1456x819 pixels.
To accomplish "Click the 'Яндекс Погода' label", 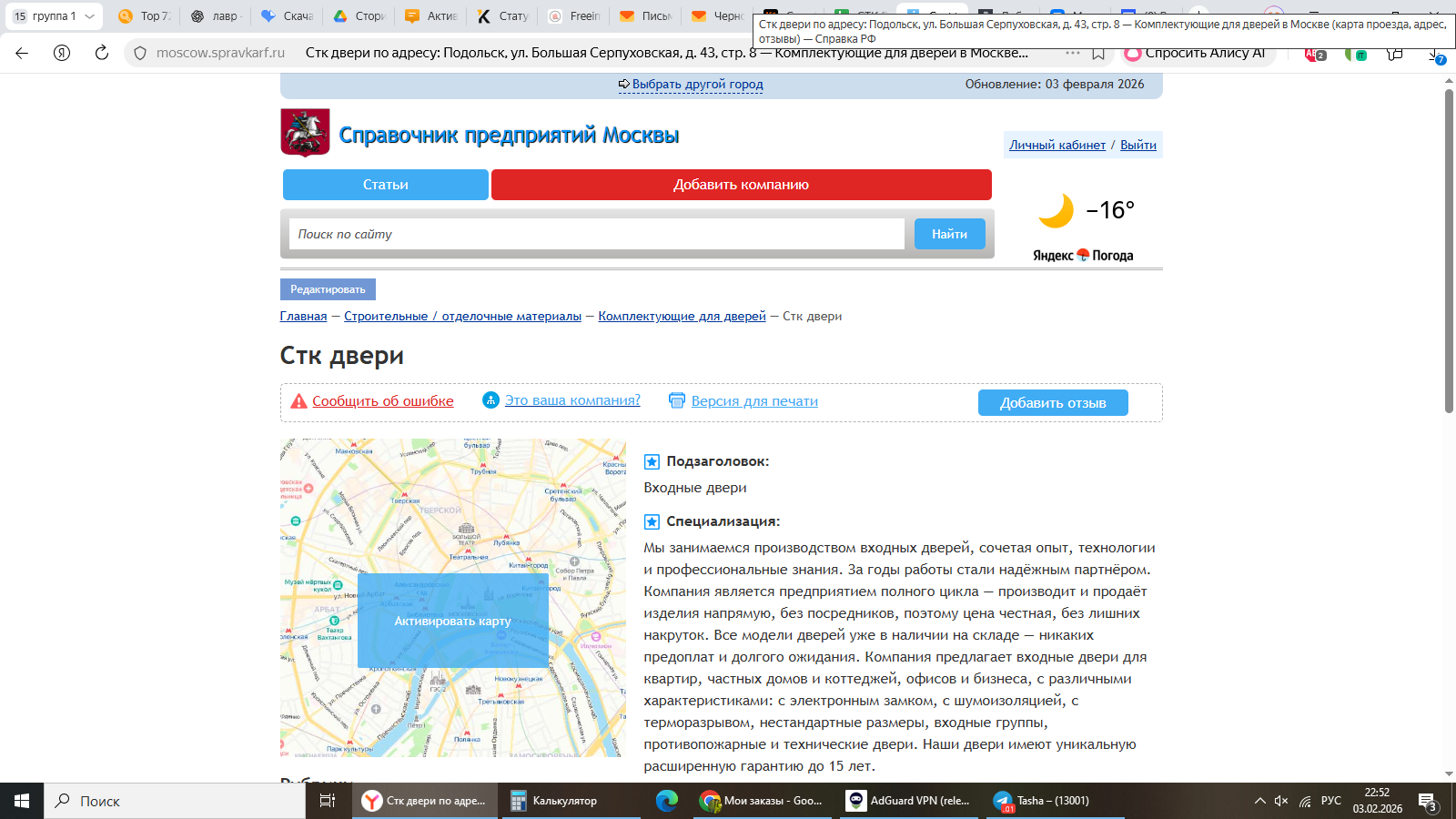I will [x=1083, y=256].
